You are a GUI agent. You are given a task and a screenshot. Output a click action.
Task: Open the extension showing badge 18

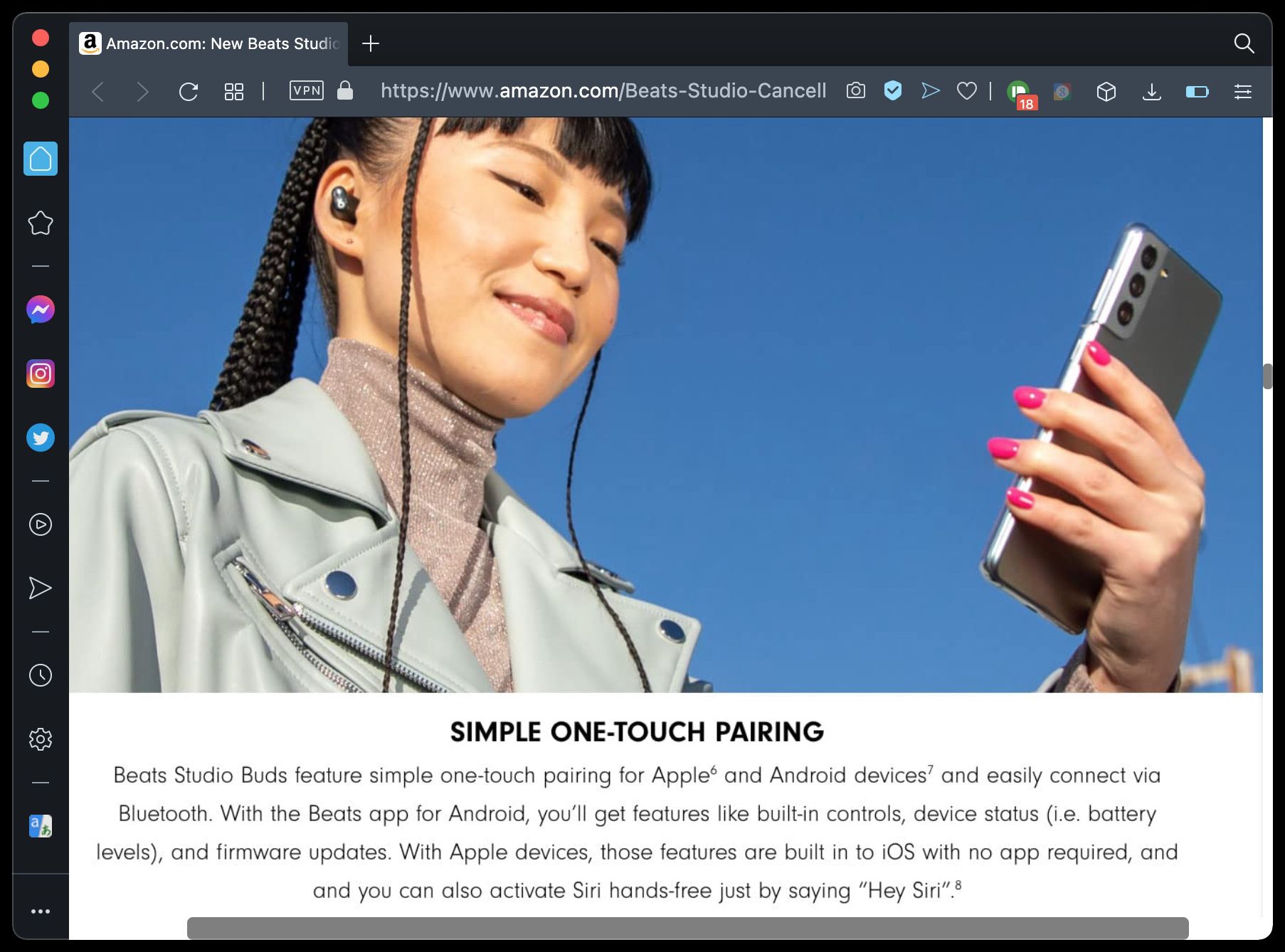pyautogui.click(x=1022, y=93)
